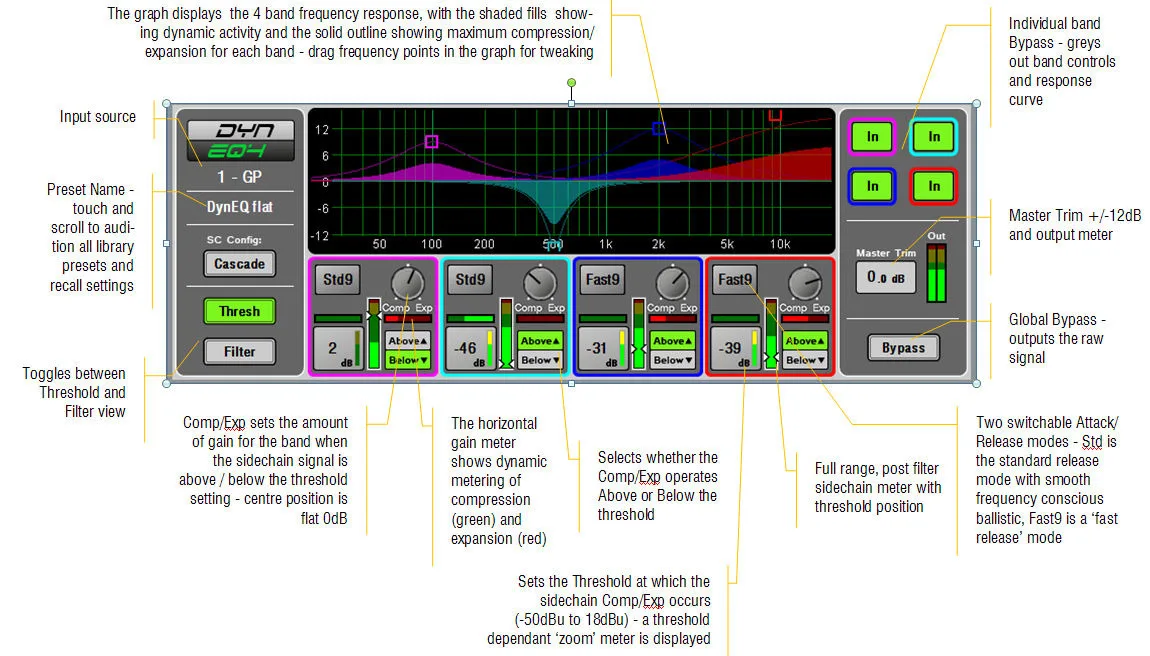This screenshot has height=656, width=1150.
Task: Select Above in the blue band
Action: click(673, 341)
